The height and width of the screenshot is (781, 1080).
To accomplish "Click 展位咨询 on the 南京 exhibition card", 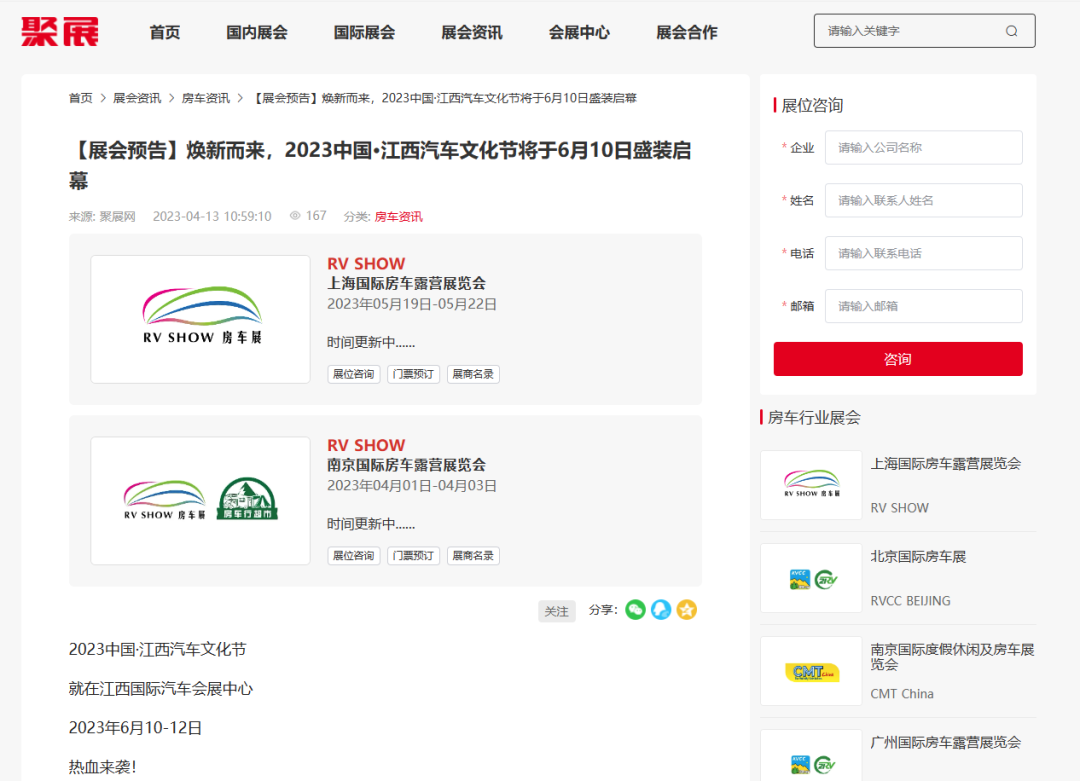I will [x=353, y=556].
